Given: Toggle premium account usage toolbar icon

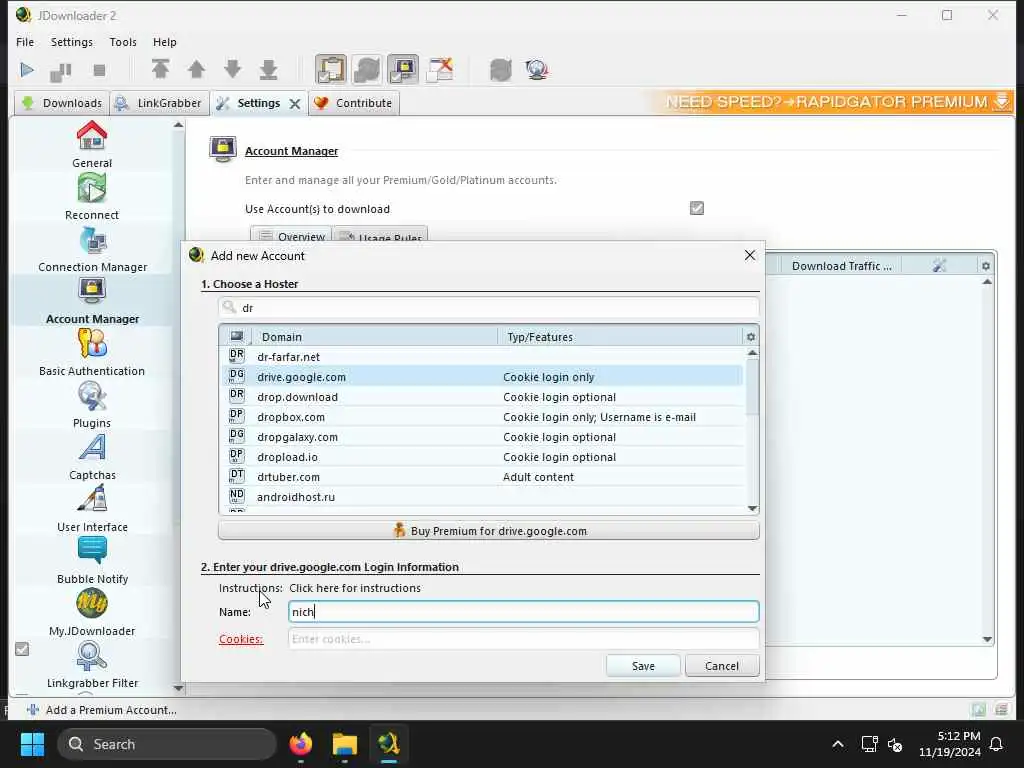Looking at the screenshot, I should 403,69.
